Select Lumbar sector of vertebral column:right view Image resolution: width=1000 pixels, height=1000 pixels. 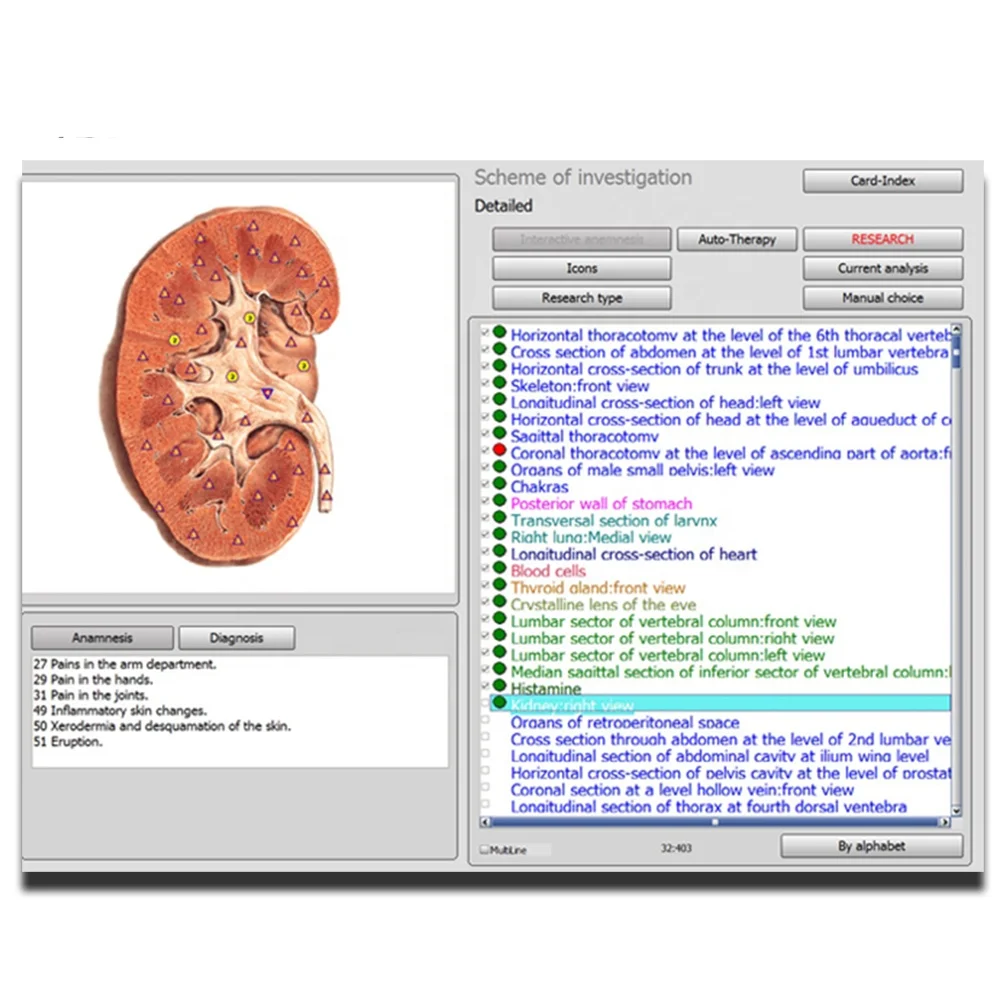click(672, 638)
